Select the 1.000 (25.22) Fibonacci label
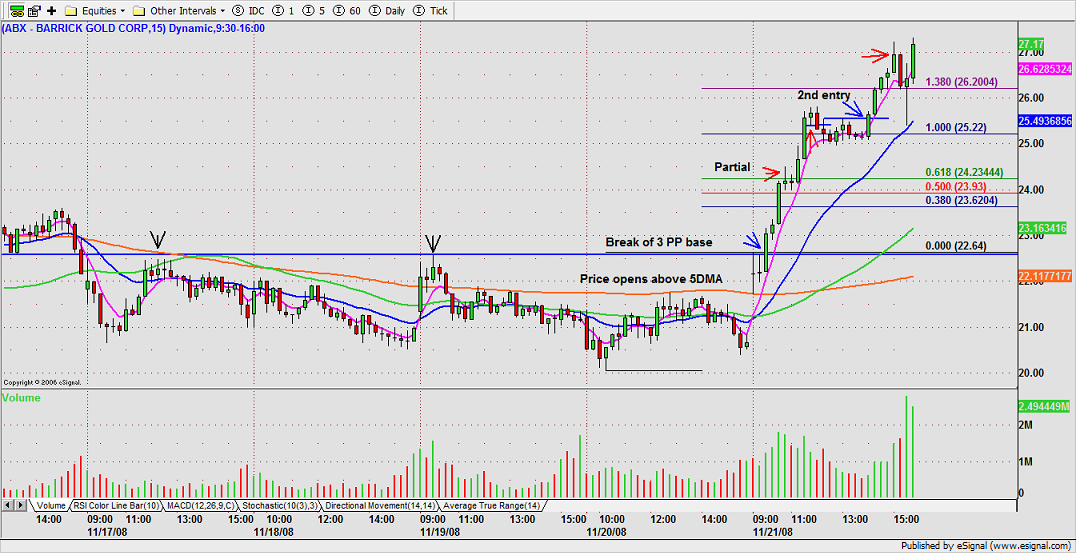1076x553 pixels. (955, 127)
